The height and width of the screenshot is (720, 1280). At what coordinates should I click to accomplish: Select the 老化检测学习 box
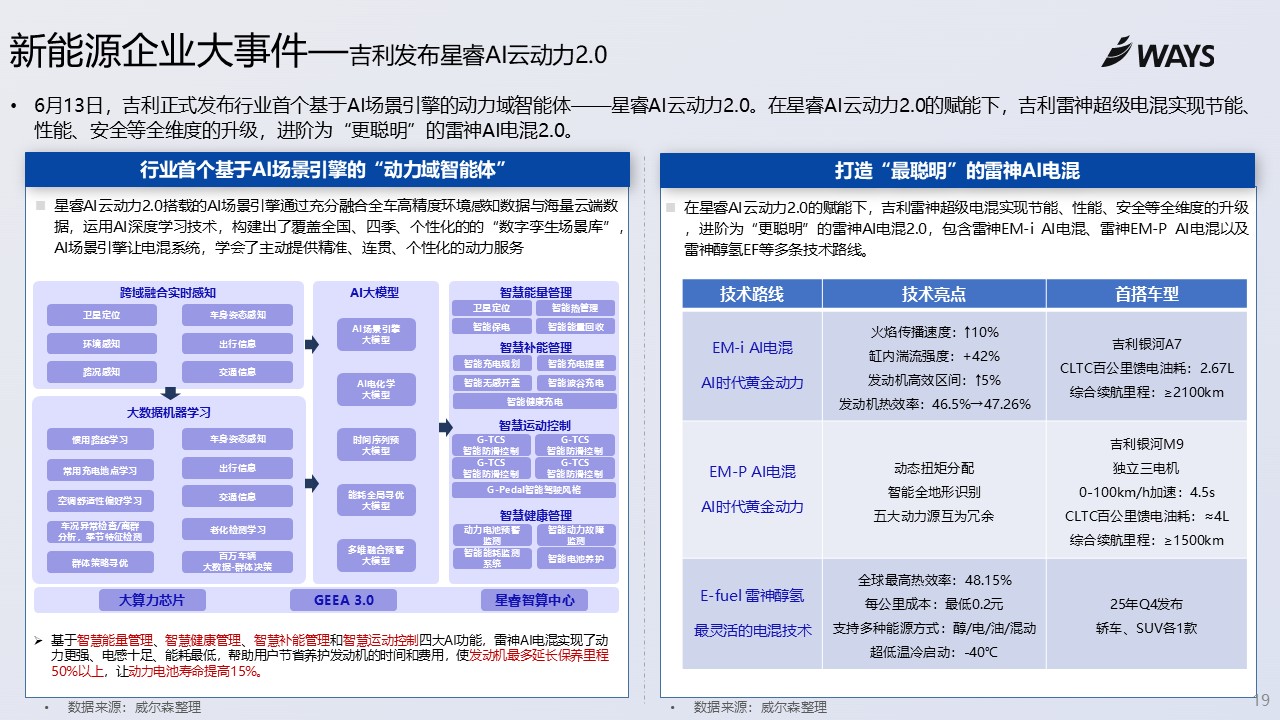pyautogui.click(x=237, y=530)
